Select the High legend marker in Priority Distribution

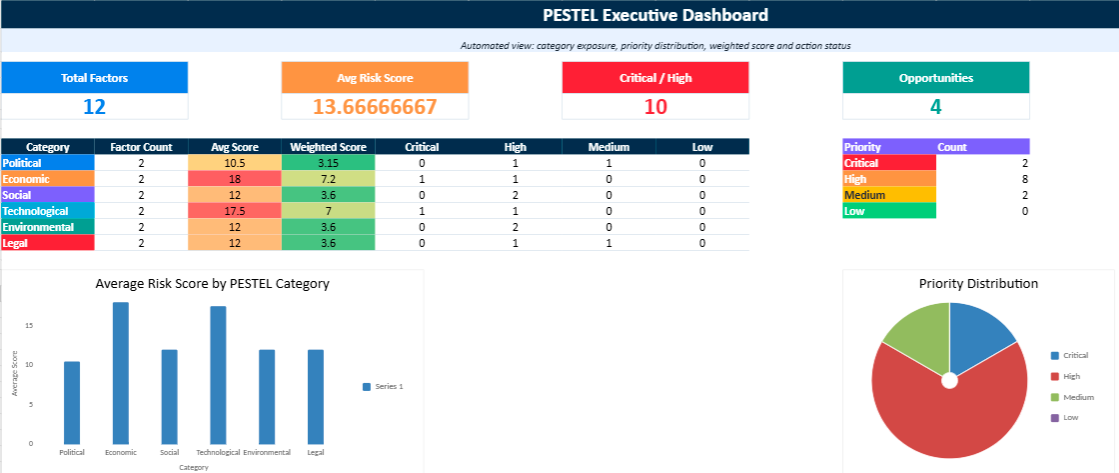click(x=1054, y=376)
